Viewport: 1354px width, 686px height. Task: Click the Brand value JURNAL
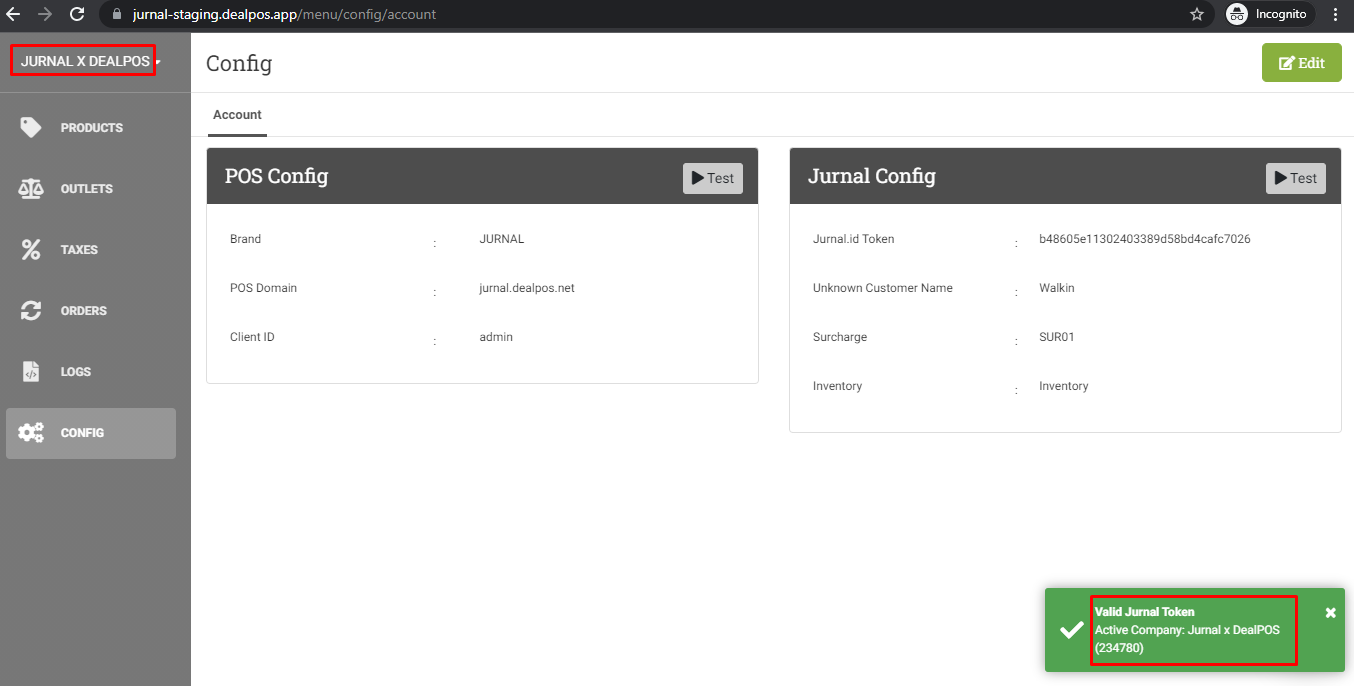click(x=502, y=239)
